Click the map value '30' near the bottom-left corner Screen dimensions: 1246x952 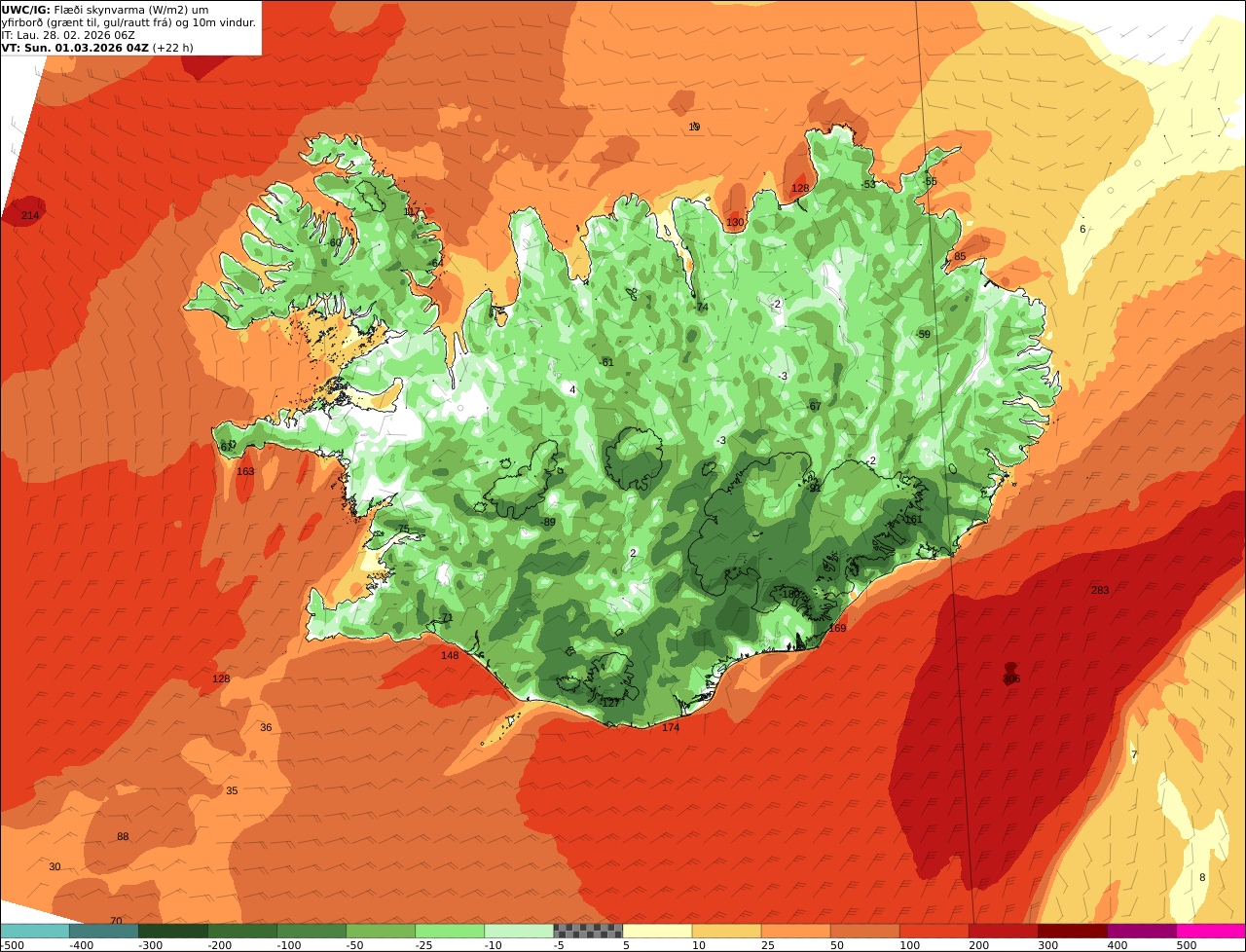(55, 867)
